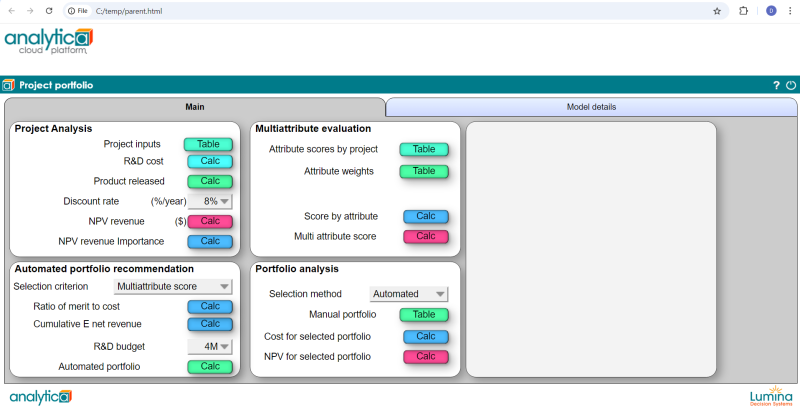Click the Automated portfolio recommendation heading

click(x=104, y=269)
